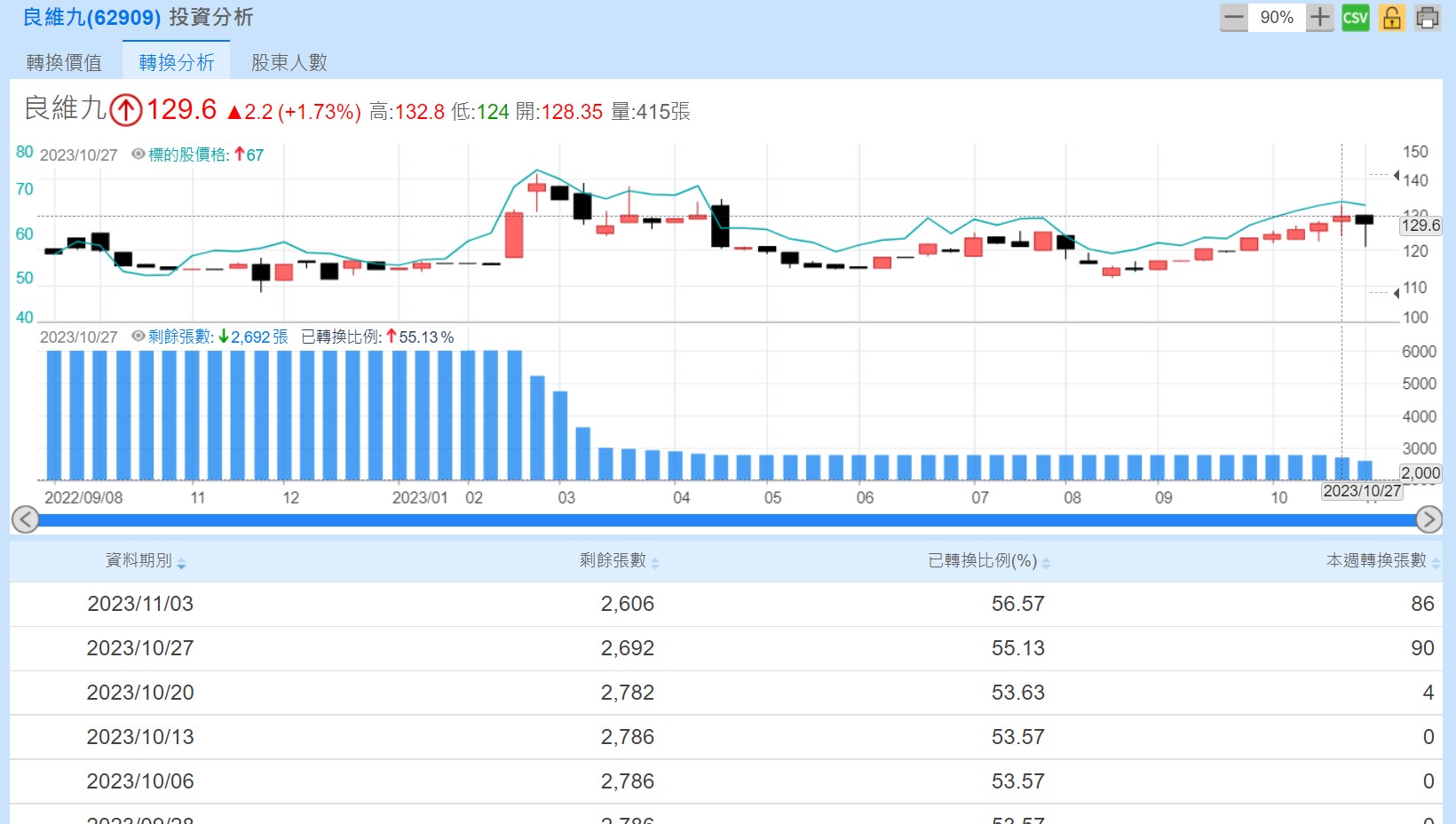Export data with the CSV icon

[1355, 18]
